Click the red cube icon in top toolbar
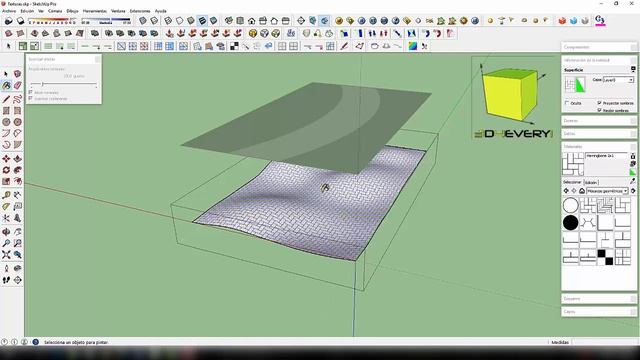 [562, 20]
